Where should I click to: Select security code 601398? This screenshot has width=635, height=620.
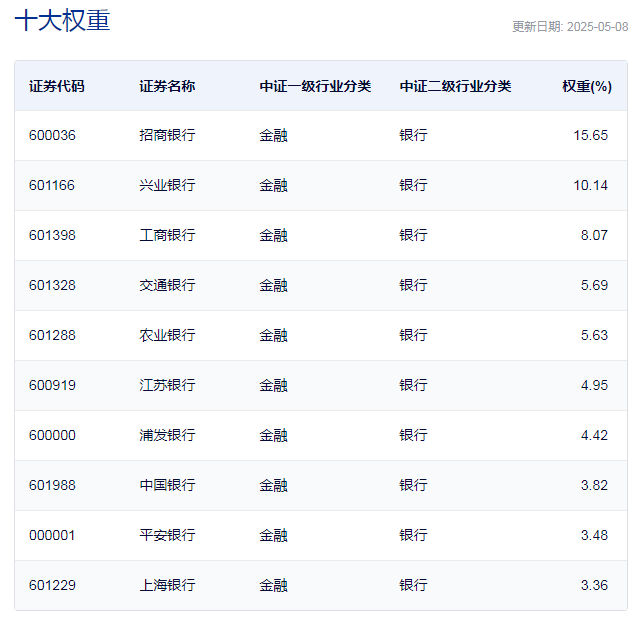click(52, 235)
